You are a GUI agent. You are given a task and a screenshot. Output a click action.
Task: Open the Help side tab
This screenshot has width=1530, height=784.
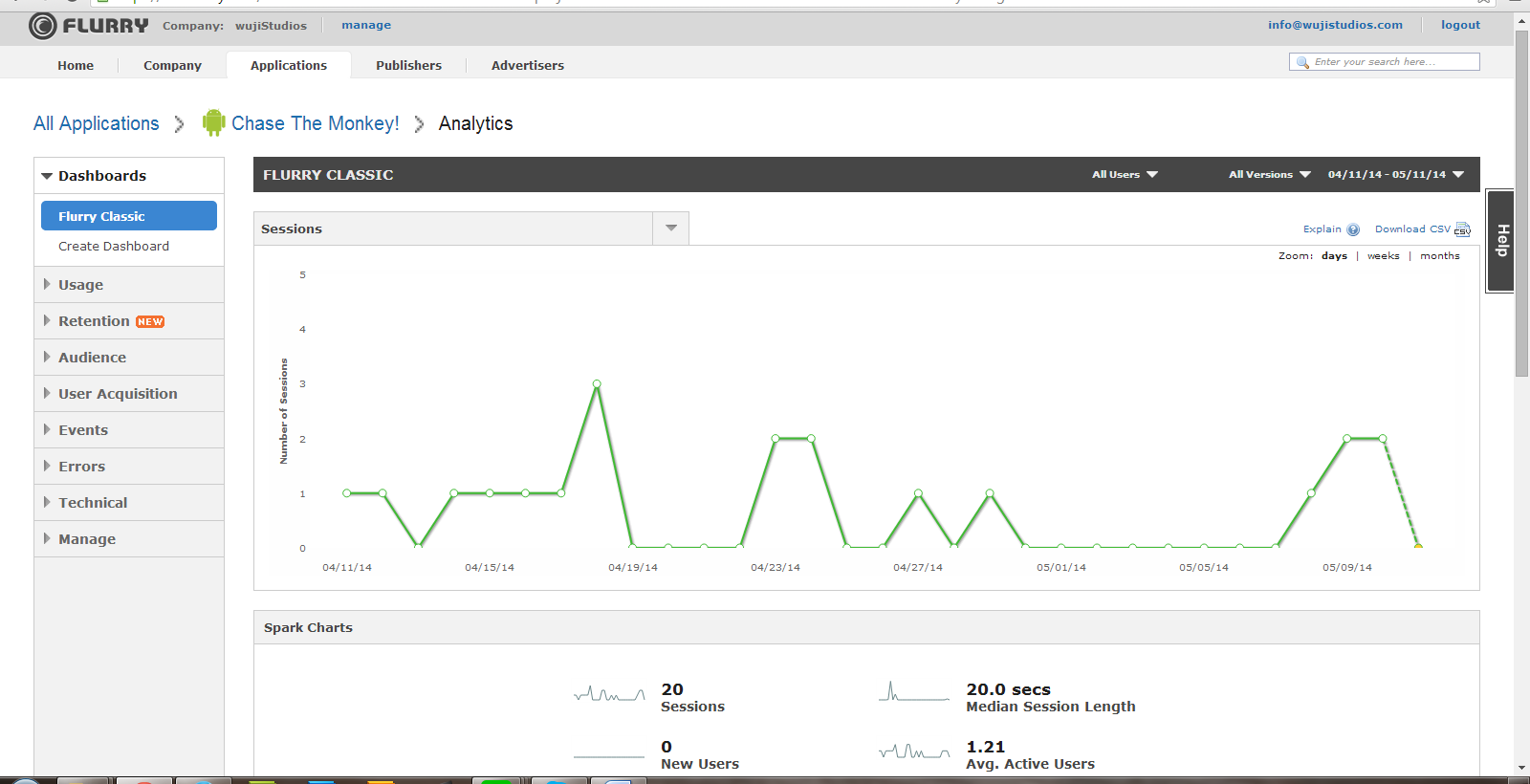[x=1500, y=241]
